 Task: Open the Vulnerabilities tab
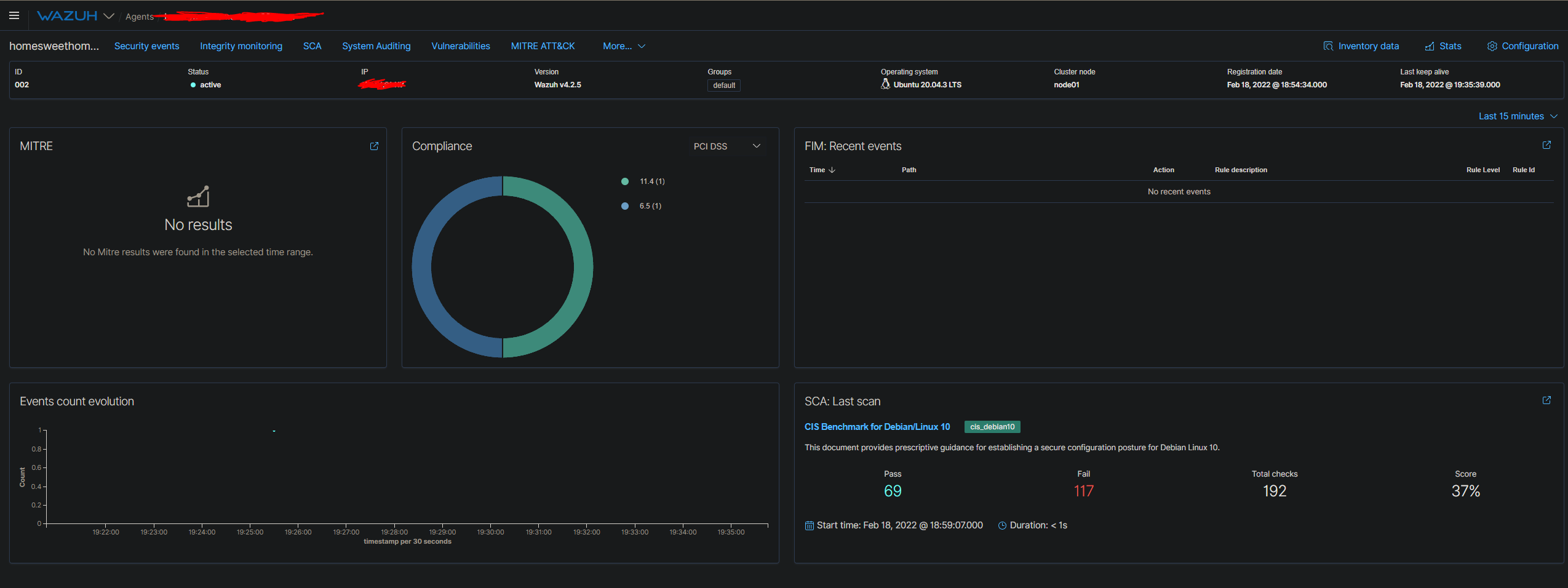[461, 46]
